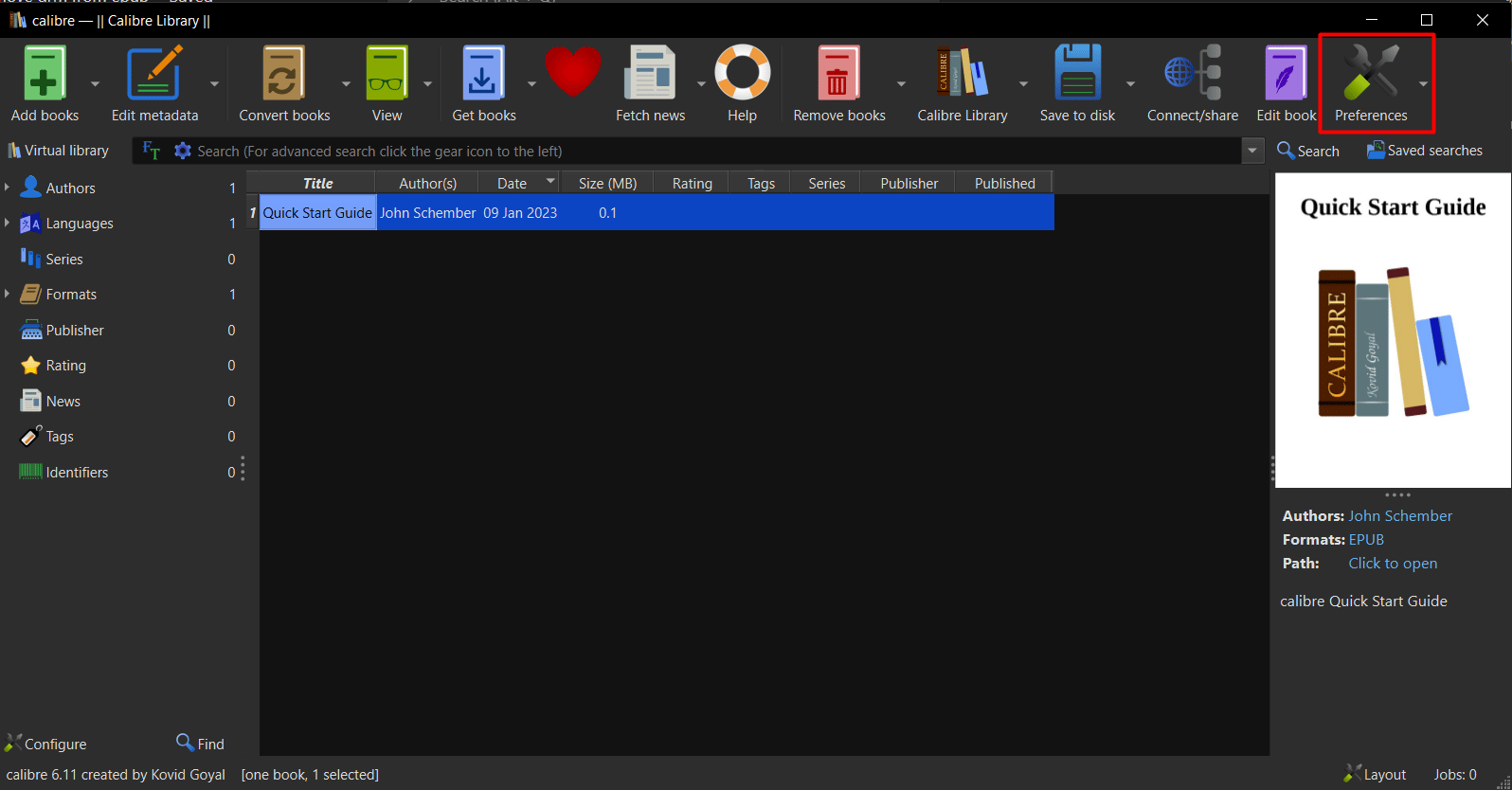The image size is (1512, 790).
Task: Click Configure in tag browser
Action: [45, 744]
